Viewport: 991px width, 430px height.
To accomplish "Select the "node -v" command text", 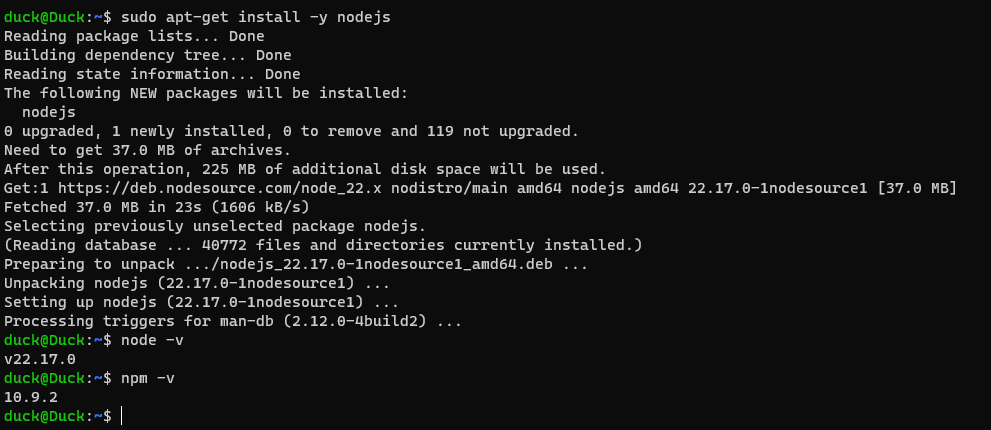I will pos(152,340).
